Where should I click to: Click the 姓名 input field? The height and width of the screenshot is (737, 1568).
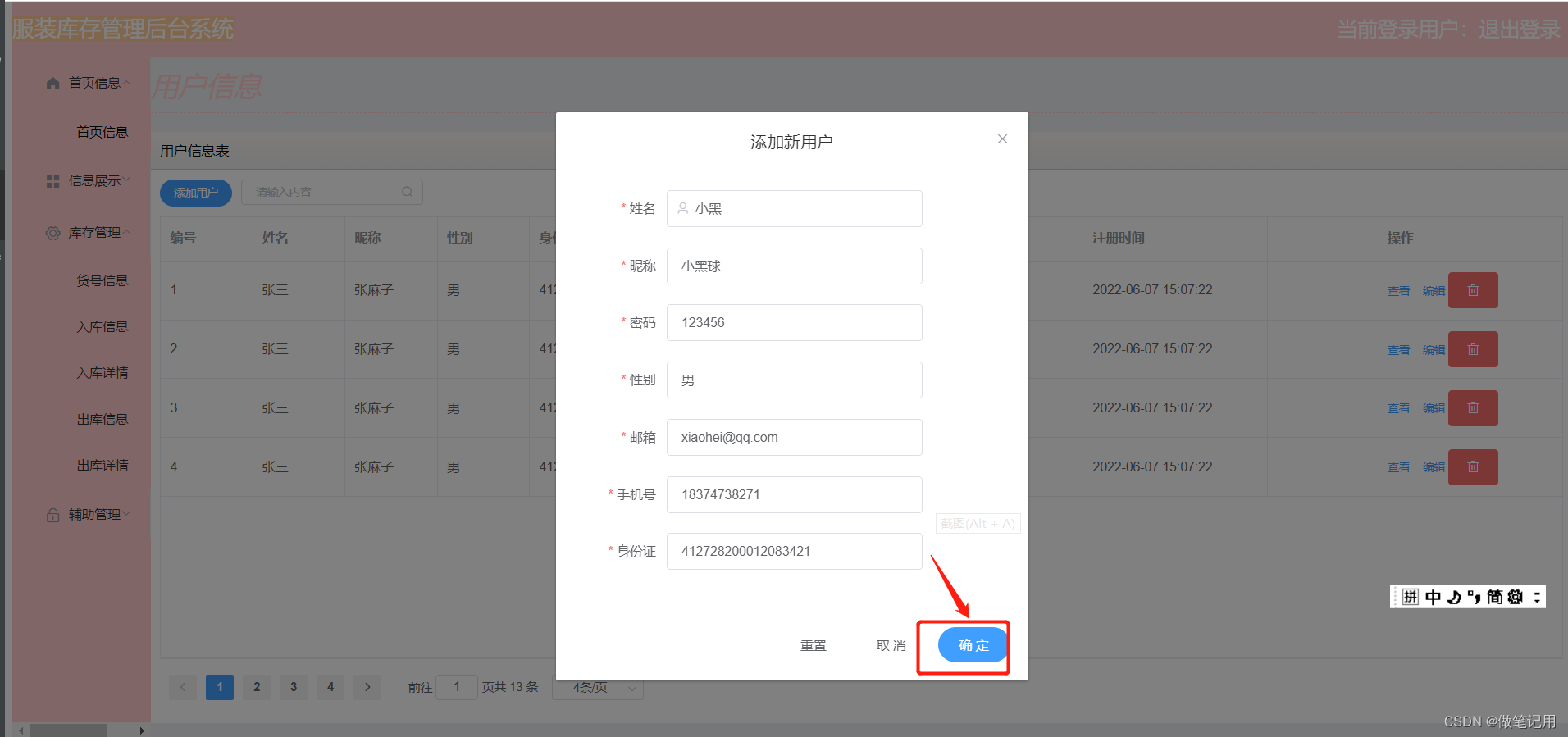[795, 208]
